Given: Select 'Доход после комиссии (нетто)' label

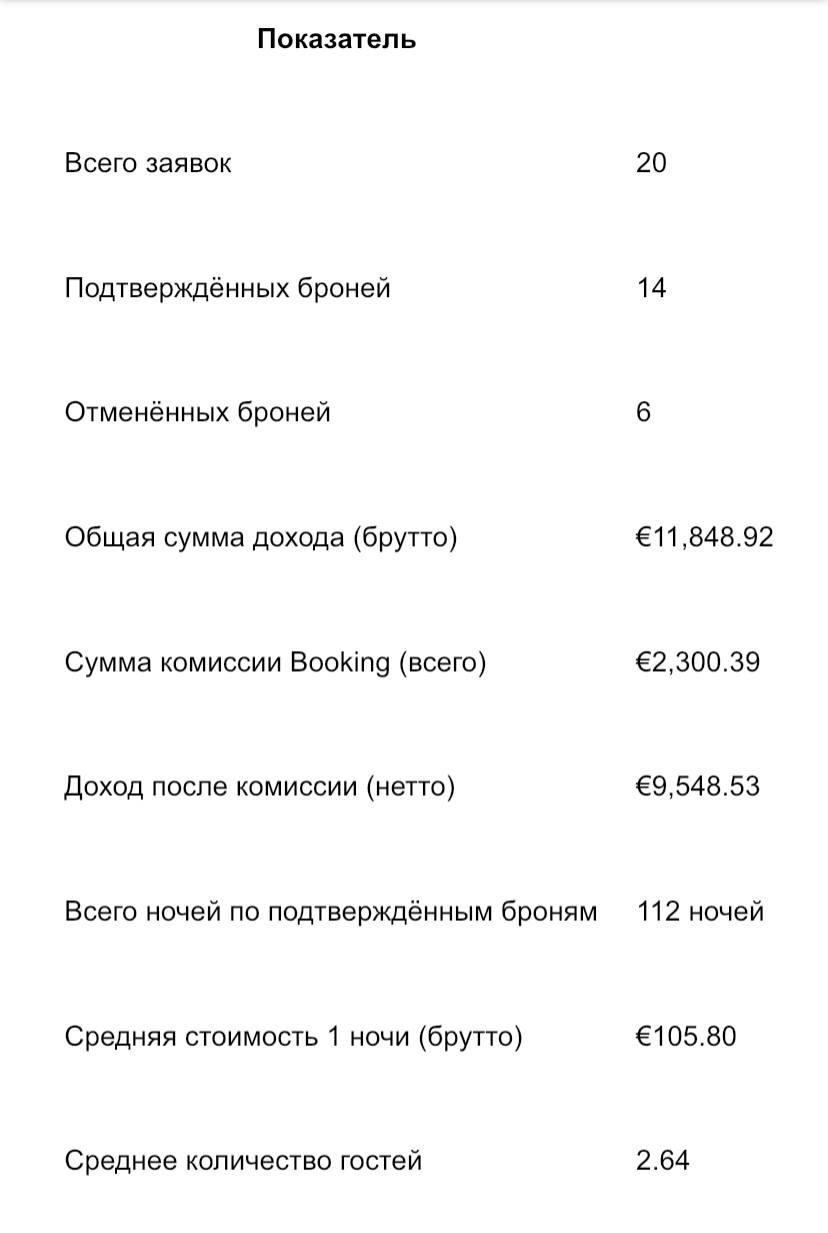Looking at the screenshot, I should tap(259, 787).
